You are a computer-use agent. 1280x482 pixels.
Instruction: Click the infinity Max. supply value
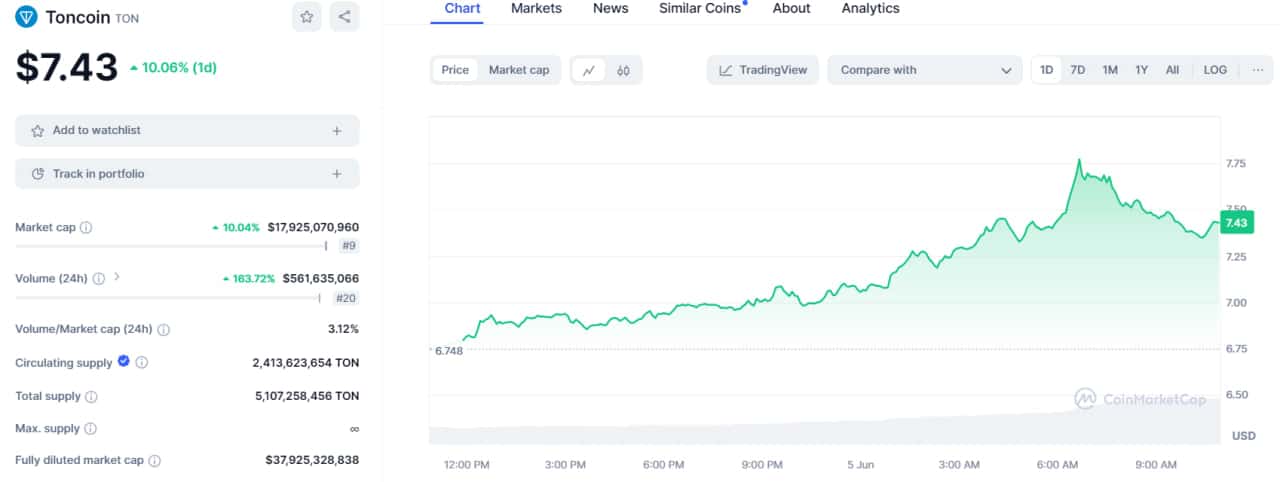[x=354, y=429]
